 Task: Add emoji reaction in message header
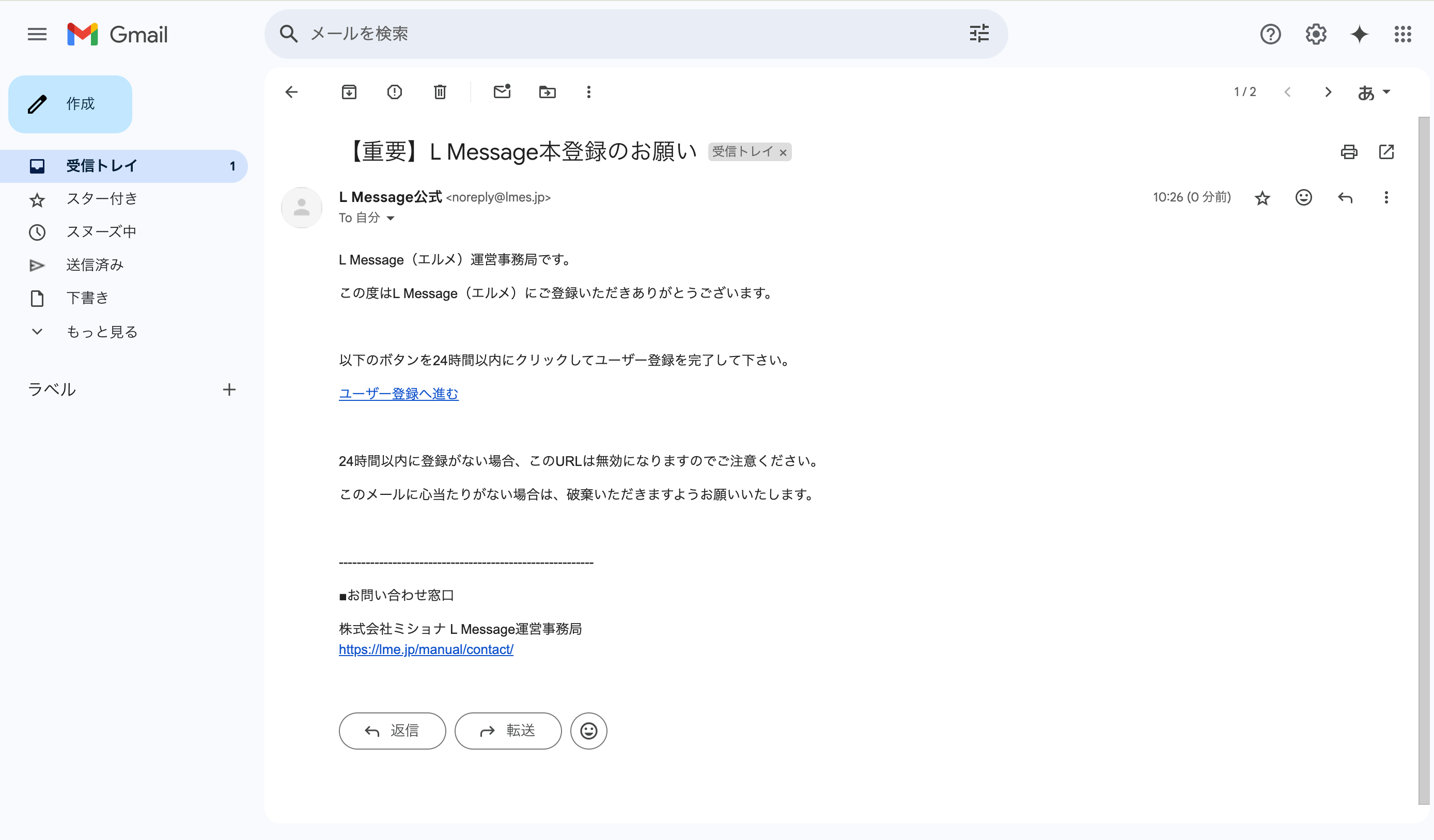pos(1303,197)
